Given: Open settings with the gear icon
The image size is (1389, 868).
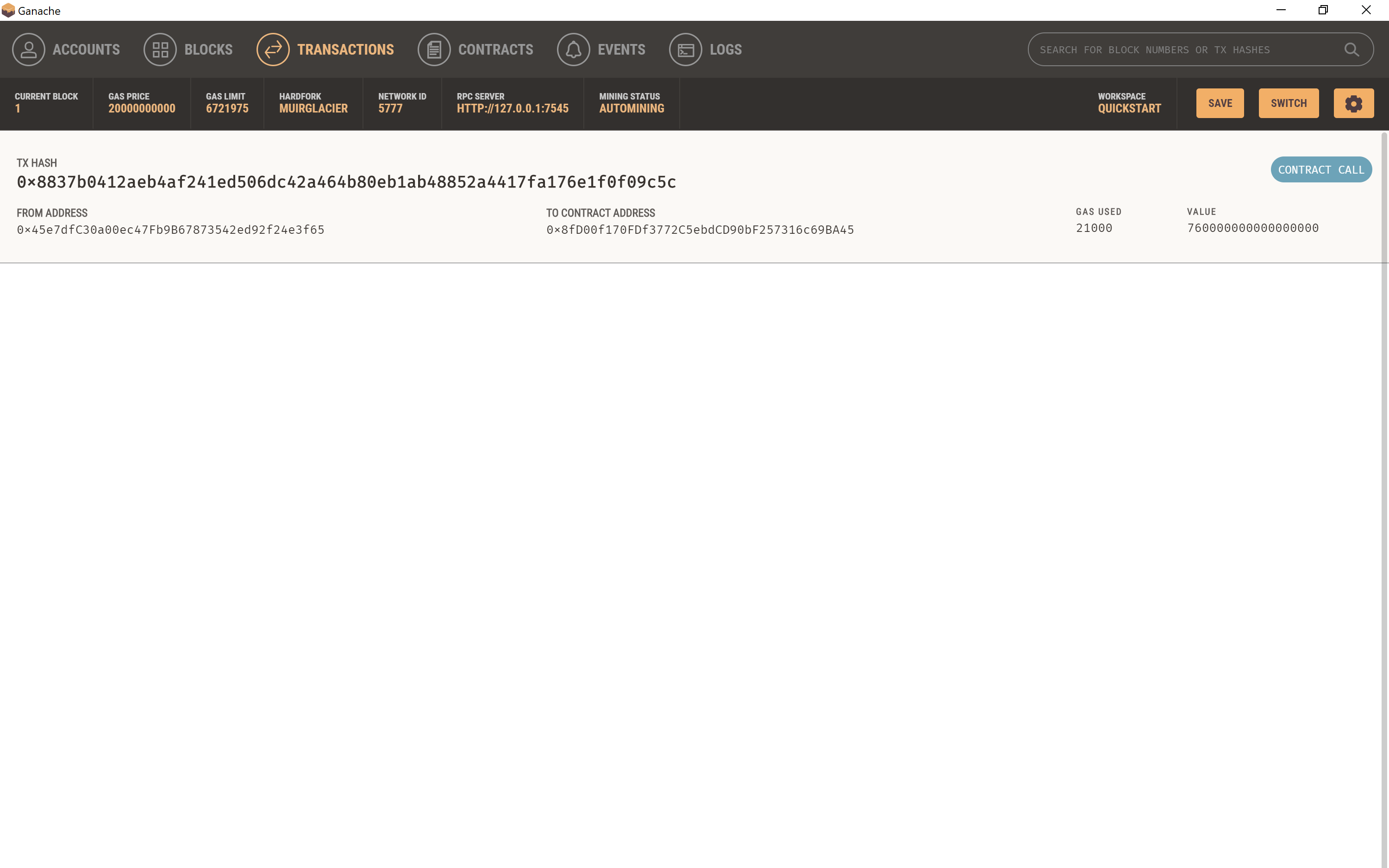Looking at the screenshot, I should [1353, 103].
